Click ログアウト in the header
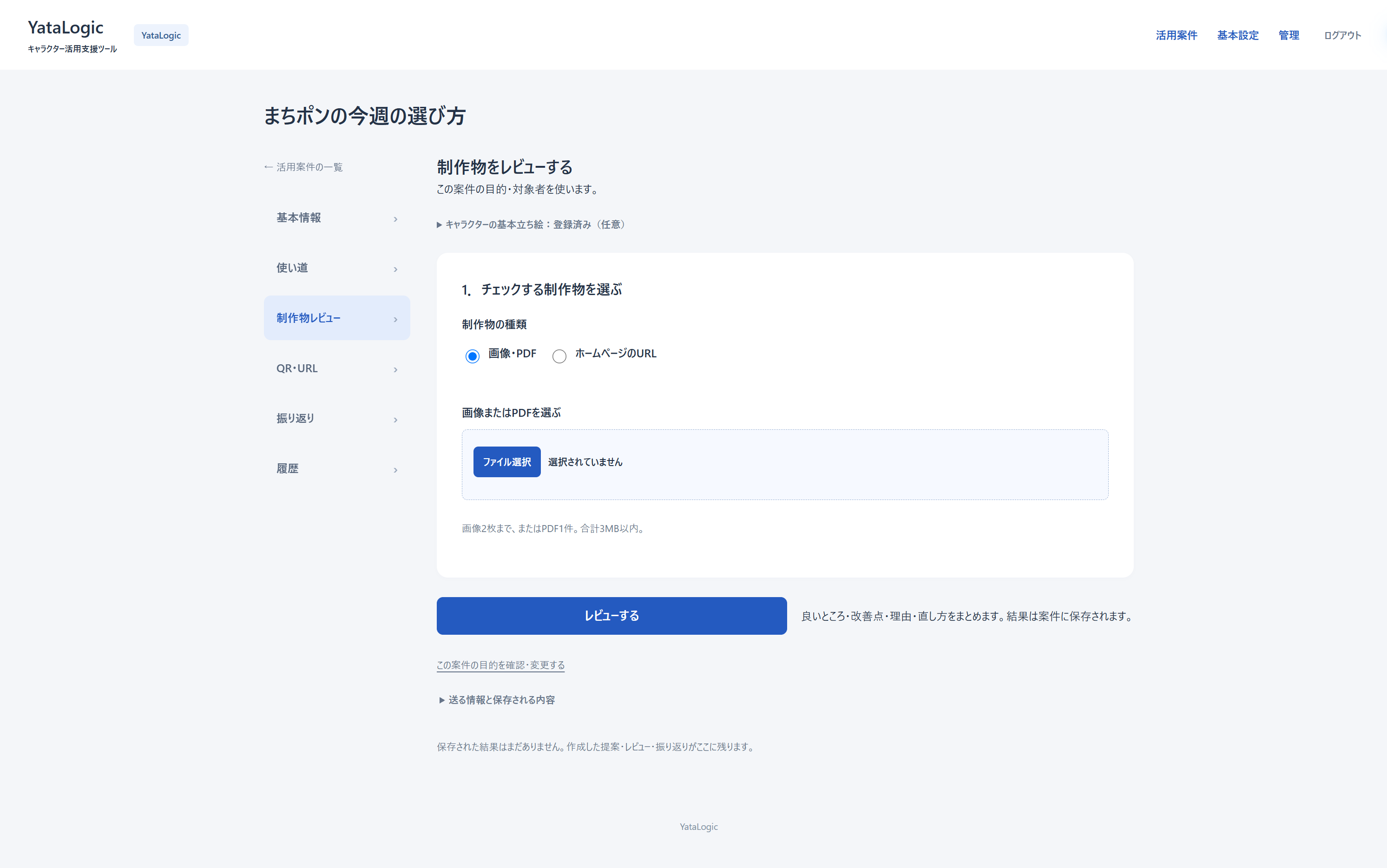Viewport: 1387px width, 868px height. click(1342, 35)
